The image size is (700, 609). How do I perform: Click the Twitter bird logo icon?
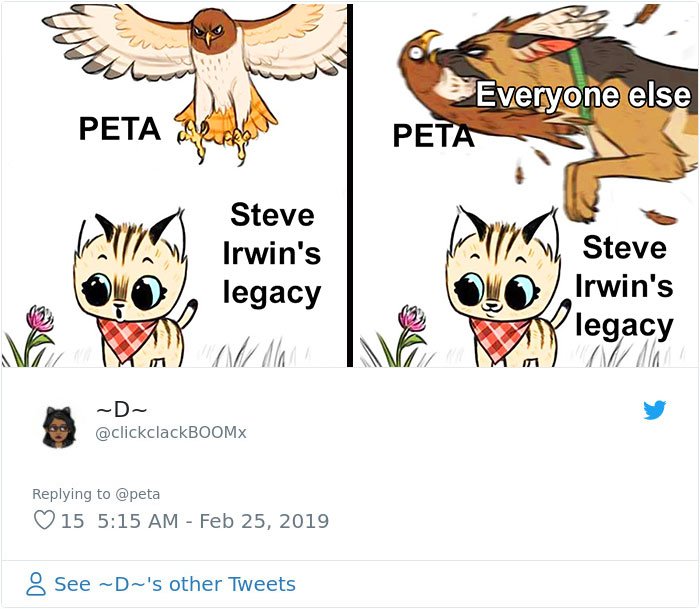654,410
